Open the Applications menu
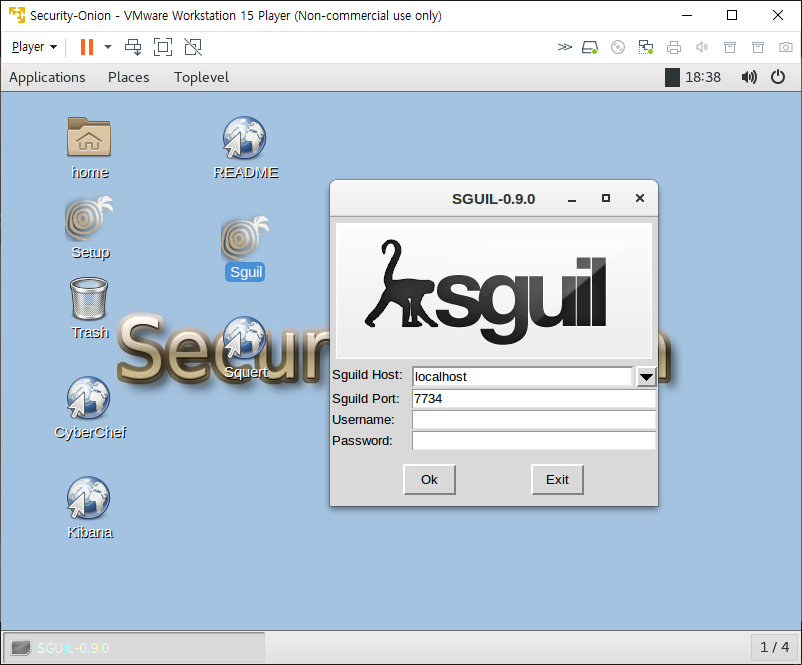Viewport: 802px width, 665px height. [x=47, y=77]
